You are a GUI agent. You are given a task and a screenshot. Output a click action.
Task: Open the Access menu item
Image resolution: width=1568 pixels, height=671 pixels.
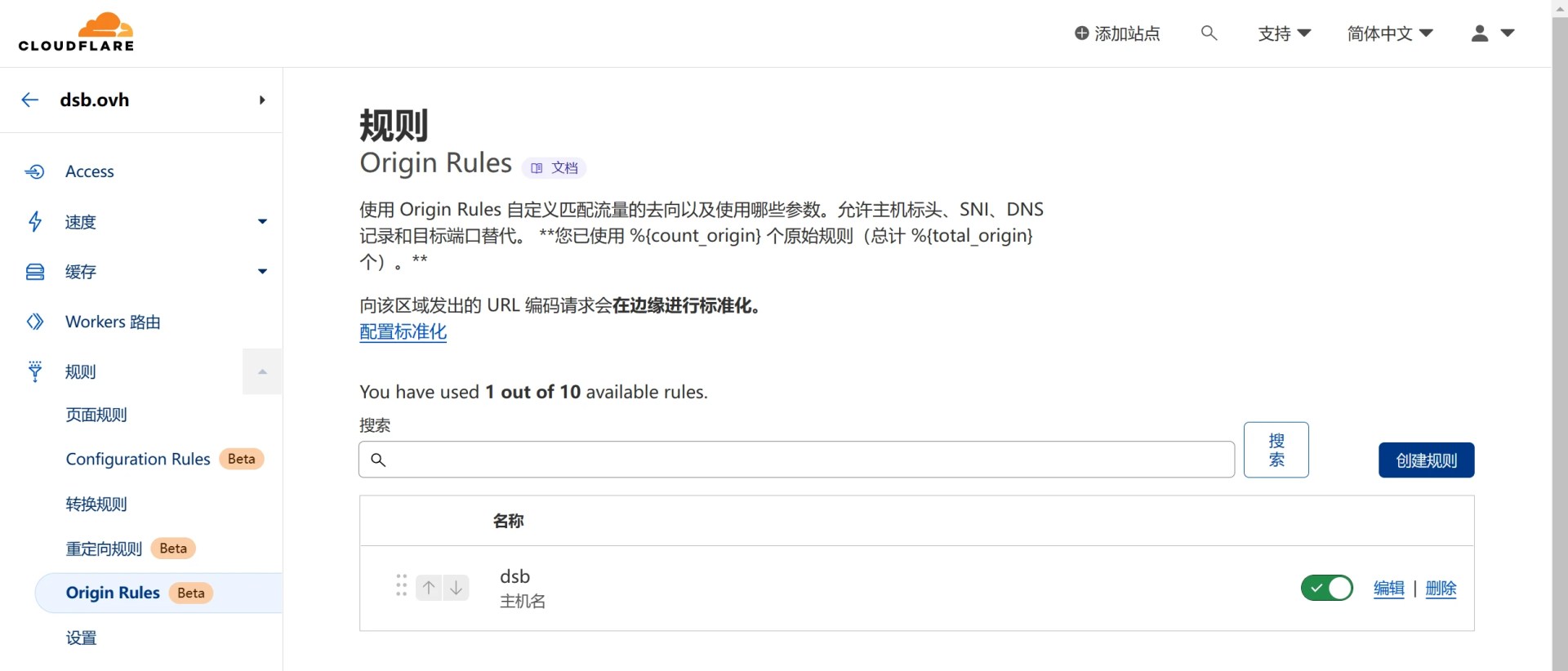click(90, 171)
